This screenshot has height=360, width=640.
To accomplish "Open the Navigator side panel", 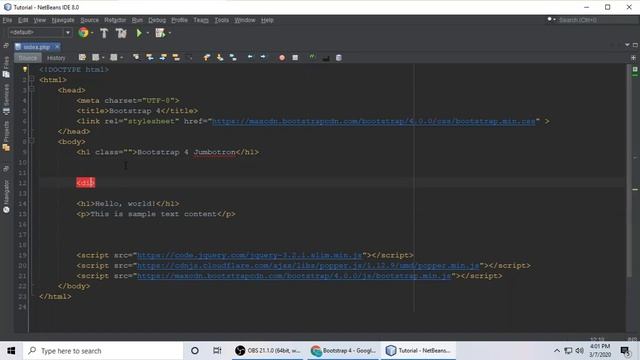I will [6, 197].
